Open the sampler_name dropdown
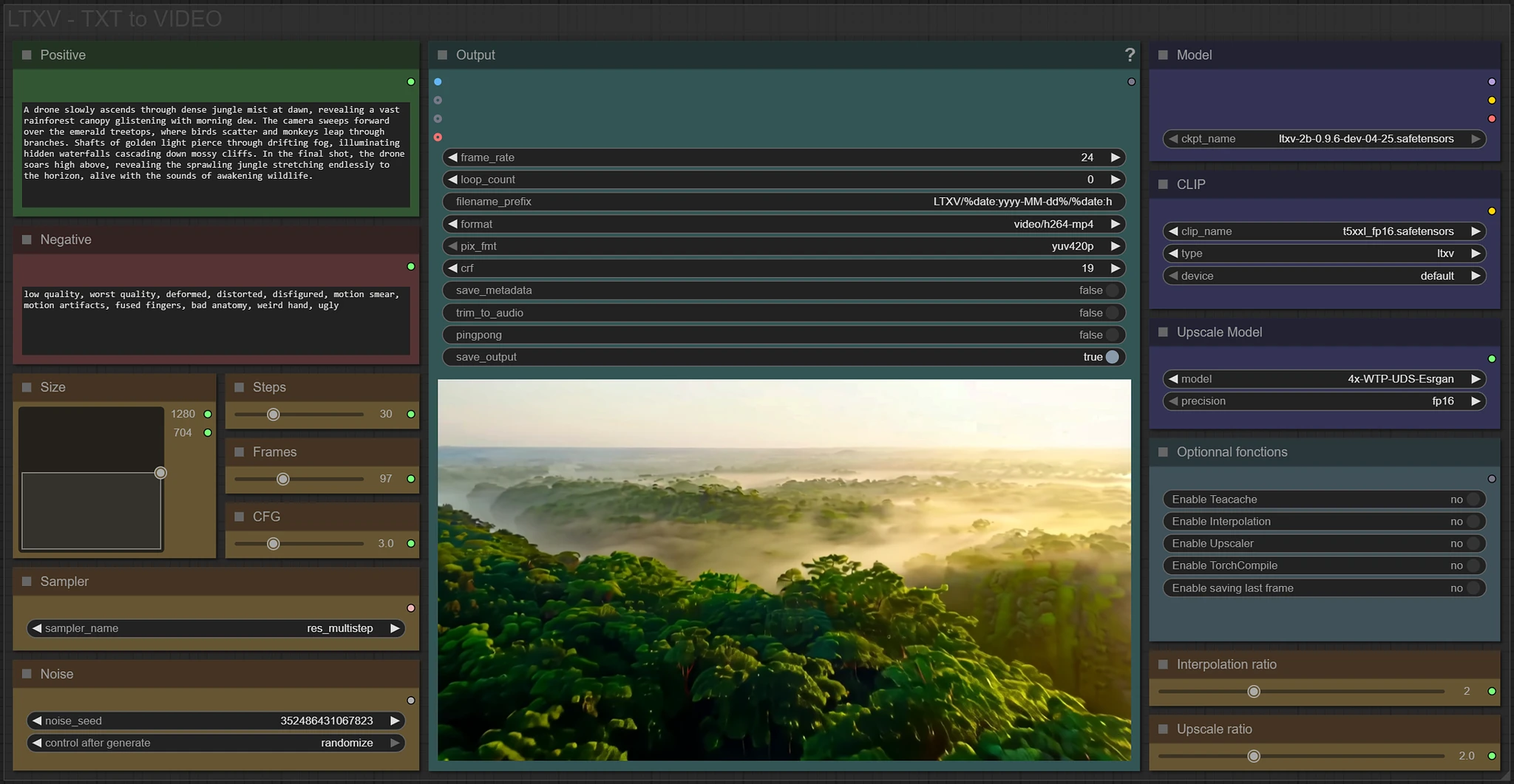Screen dimensions: 1514x784 click(214, 628)
